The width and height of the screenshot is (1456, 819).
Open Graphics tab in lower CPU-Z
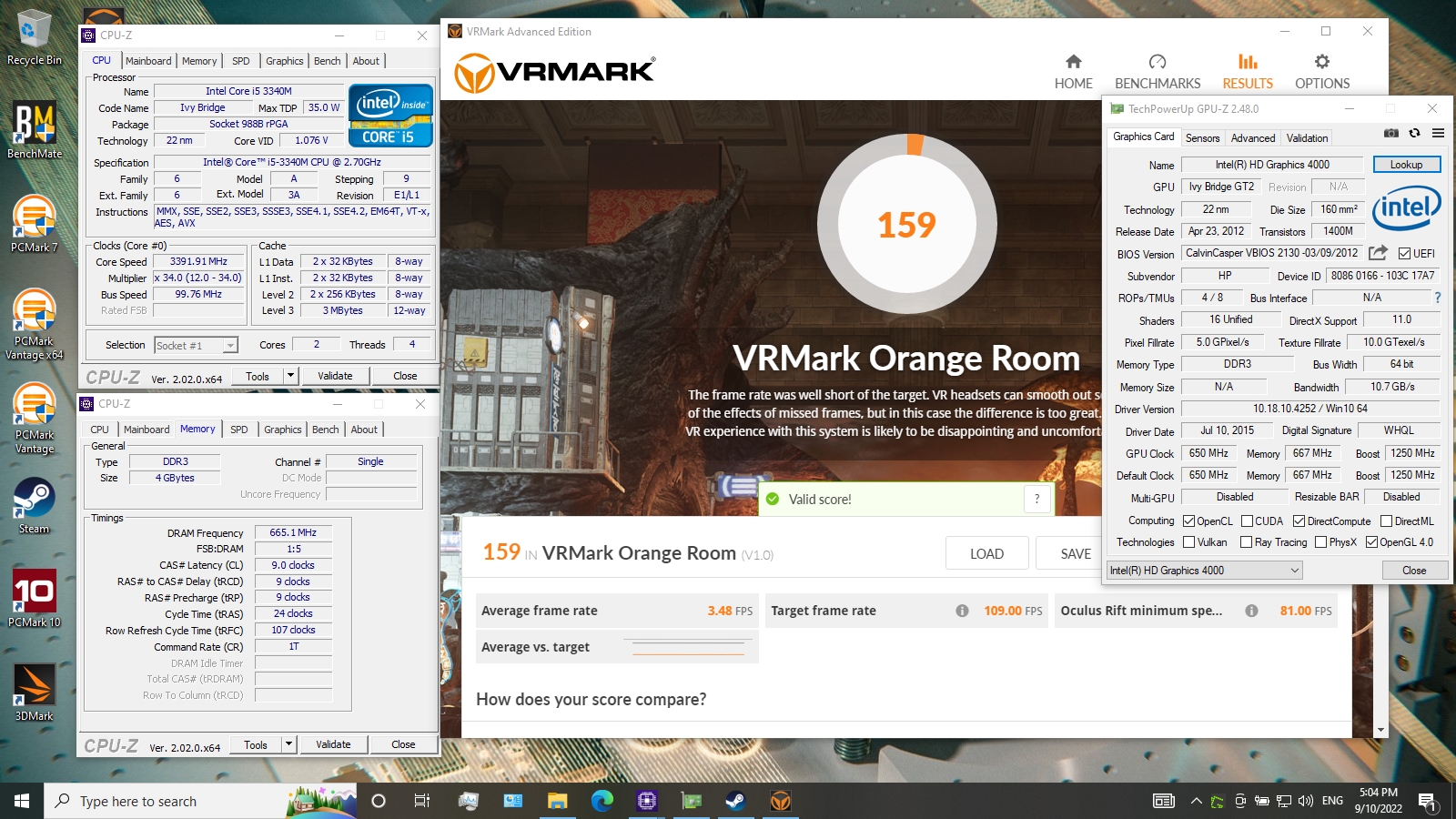pyautogui.click(x=282, y=430)
